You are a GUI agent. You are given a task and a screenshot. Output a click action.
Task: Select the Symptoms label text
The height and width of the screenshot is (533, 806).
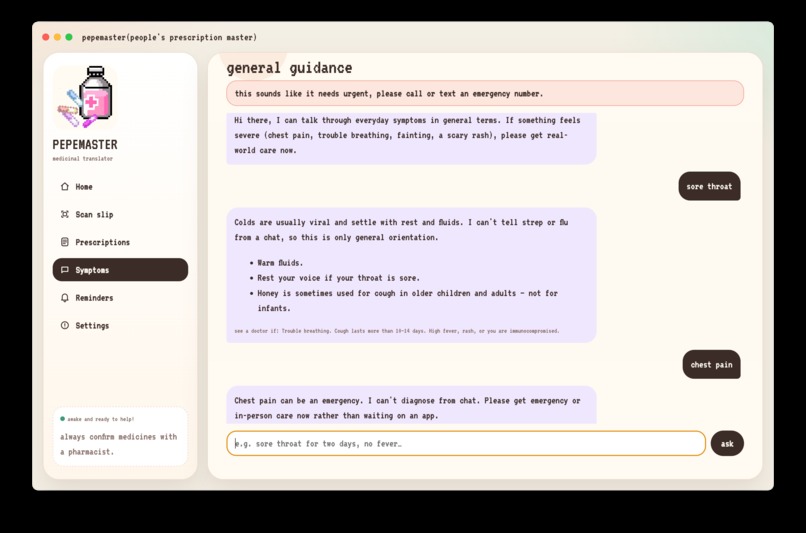coord(92,270)
